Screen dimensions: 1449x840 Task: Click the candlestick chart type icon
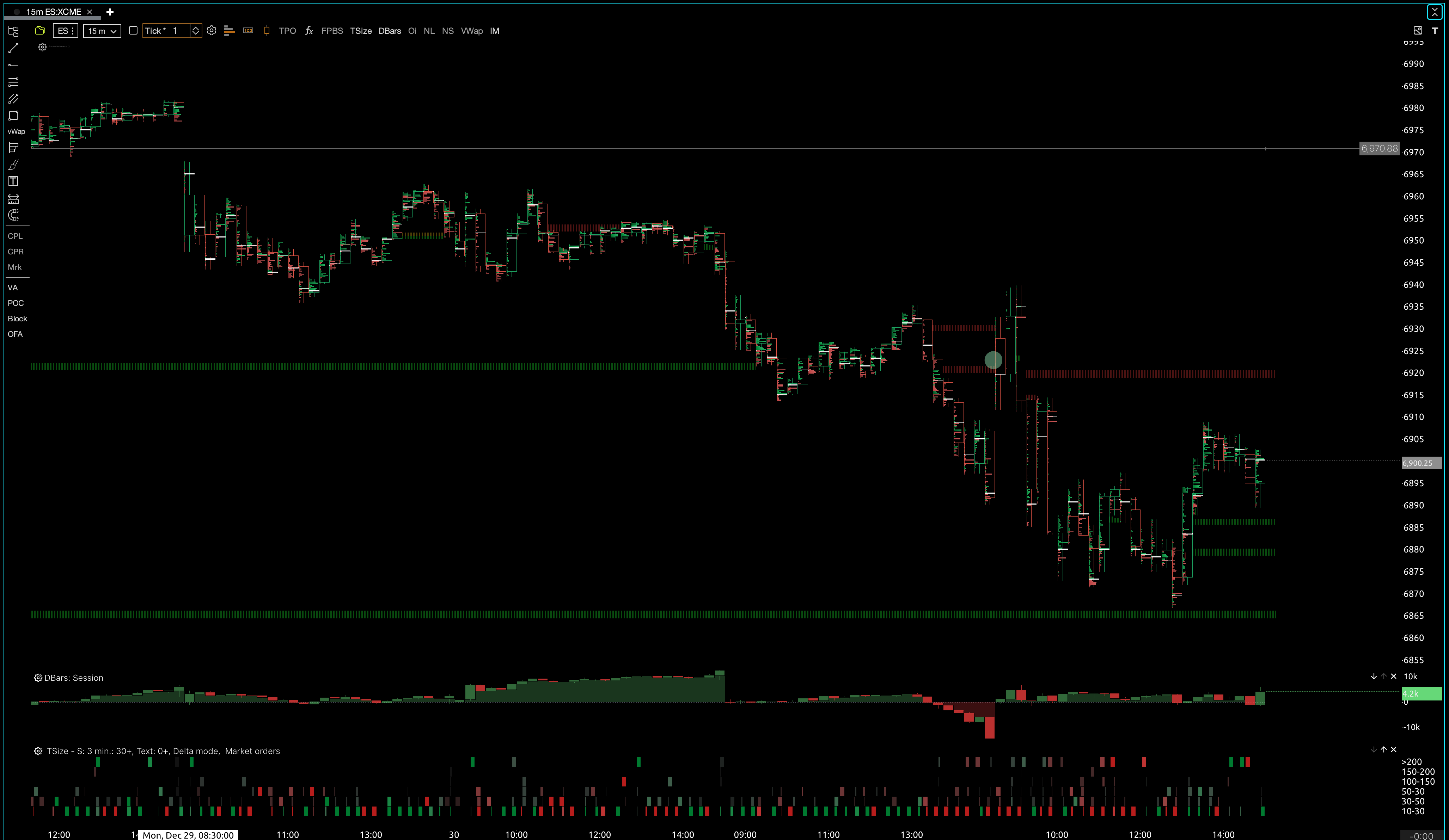(266, 31)
